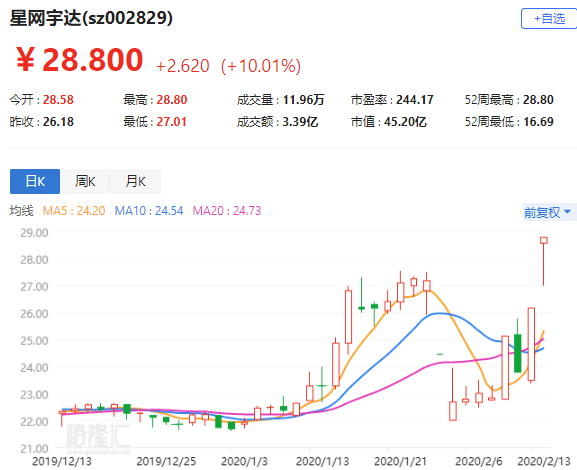Click the MA10 : 24.54 indicator label
Image resolution: width=577 pixels, height=470 pixels.
[149, 211]
